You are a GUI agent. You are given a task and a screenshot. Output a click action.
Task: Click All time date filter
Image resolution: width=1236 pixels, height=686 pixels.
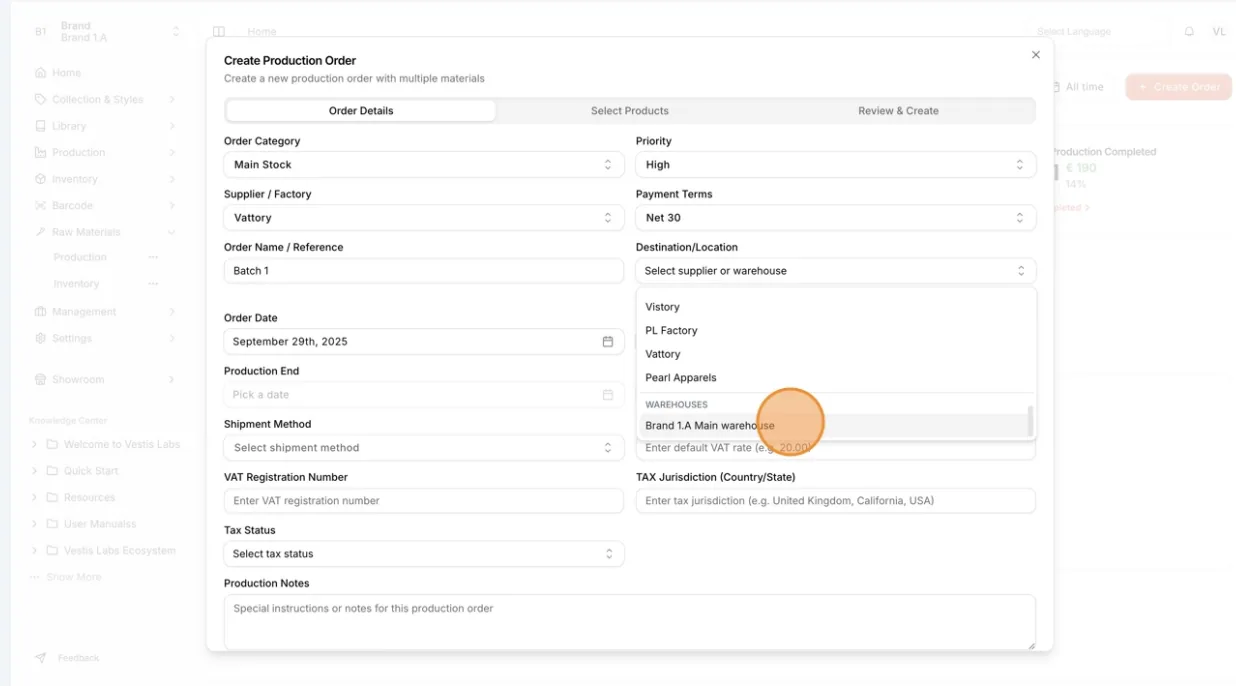click(x=1078, y=87)
